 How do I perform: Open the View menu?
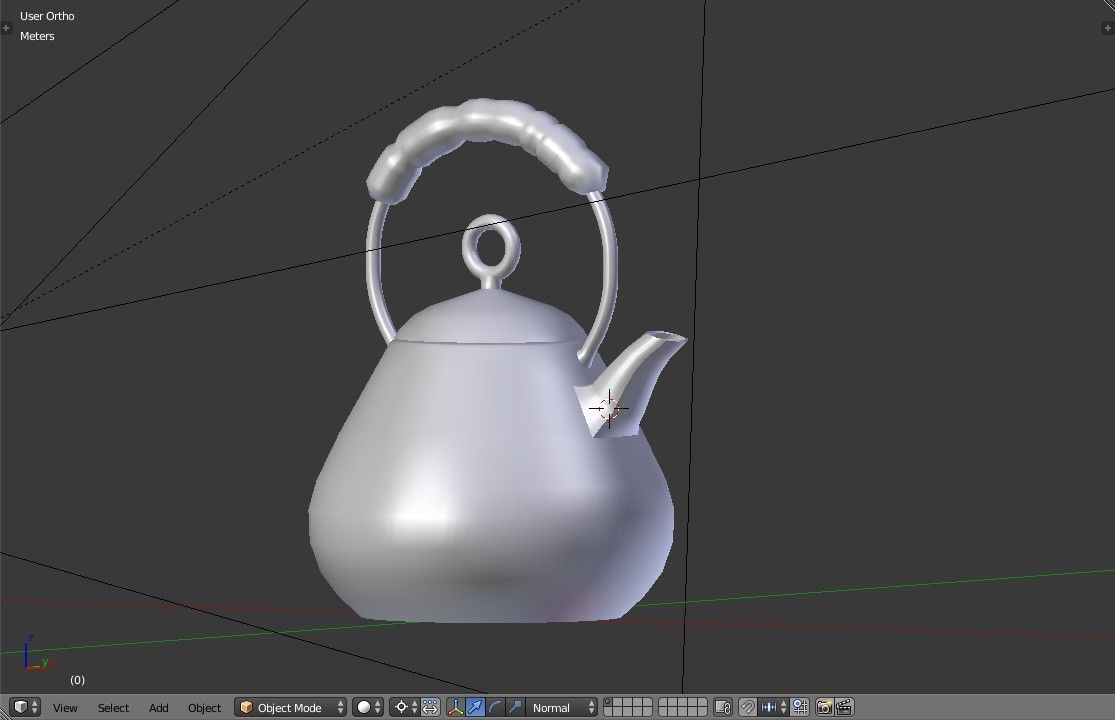(65, 708)
